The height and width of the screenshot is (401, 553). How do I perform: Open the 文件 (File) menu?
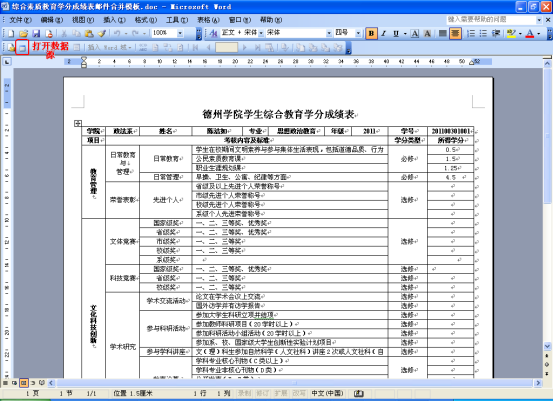click(x=20, y=20)
